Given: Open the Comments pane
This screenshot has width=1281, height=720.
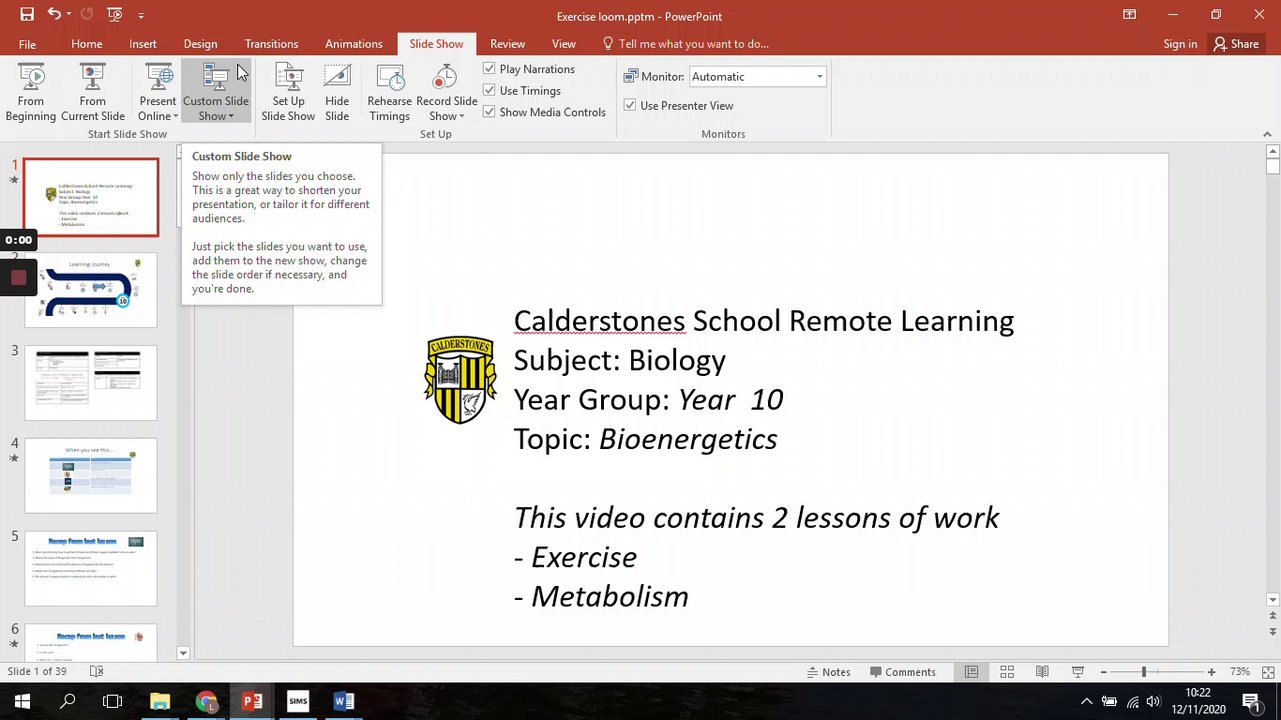Looking at the screenshot, I should [x=903, y=672].
